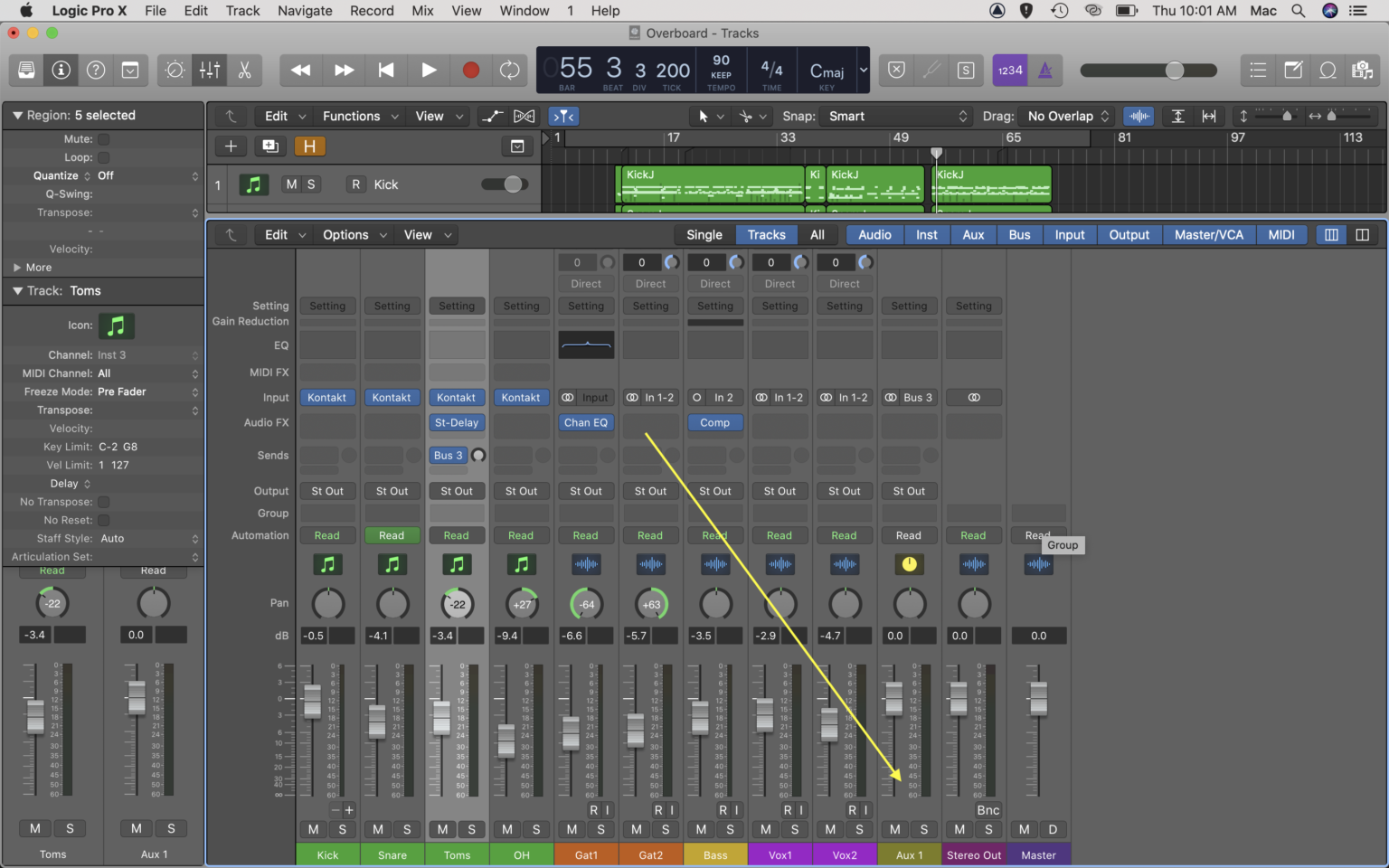Open the Loop Browser icon
Screen dimensions: 1389x868
pos(1328,70)
